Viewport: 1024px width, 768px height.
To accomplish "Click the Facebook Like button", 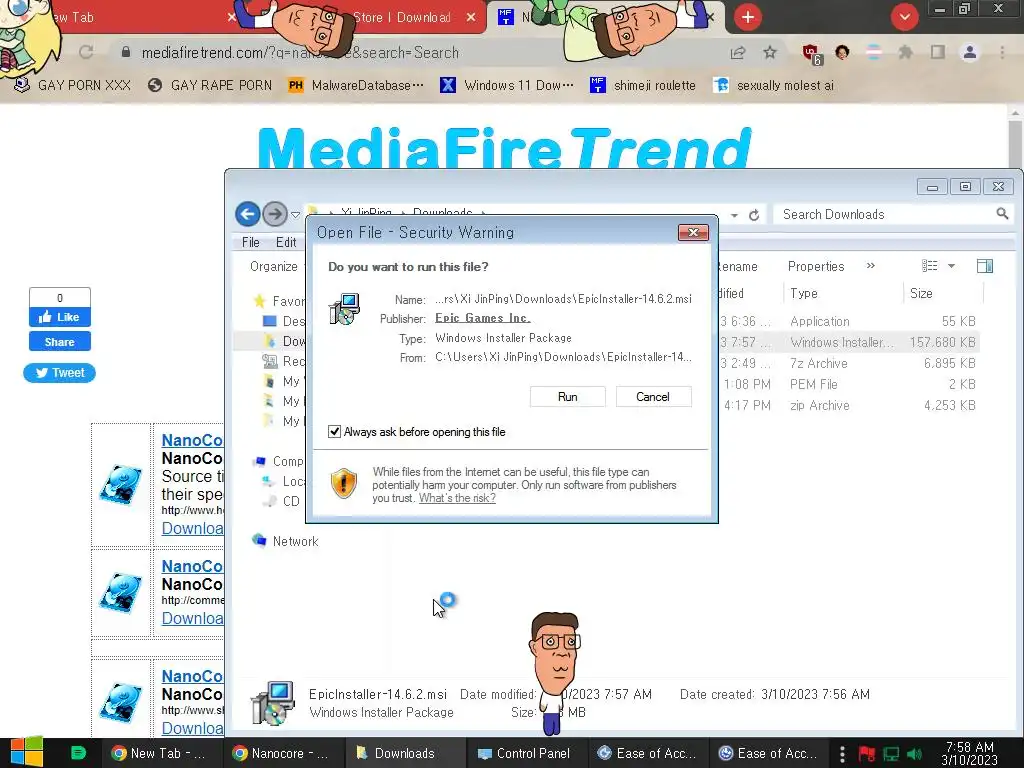I will click(x=59, y=317).
